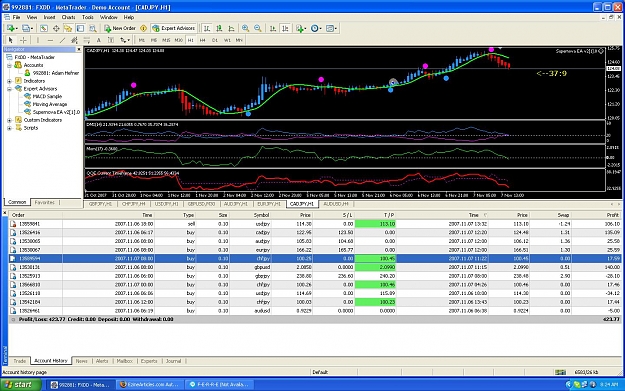Open the Charts menu
Image resolution: width=625 pixels, height=391 pixels.
click(x=69, y=17)
